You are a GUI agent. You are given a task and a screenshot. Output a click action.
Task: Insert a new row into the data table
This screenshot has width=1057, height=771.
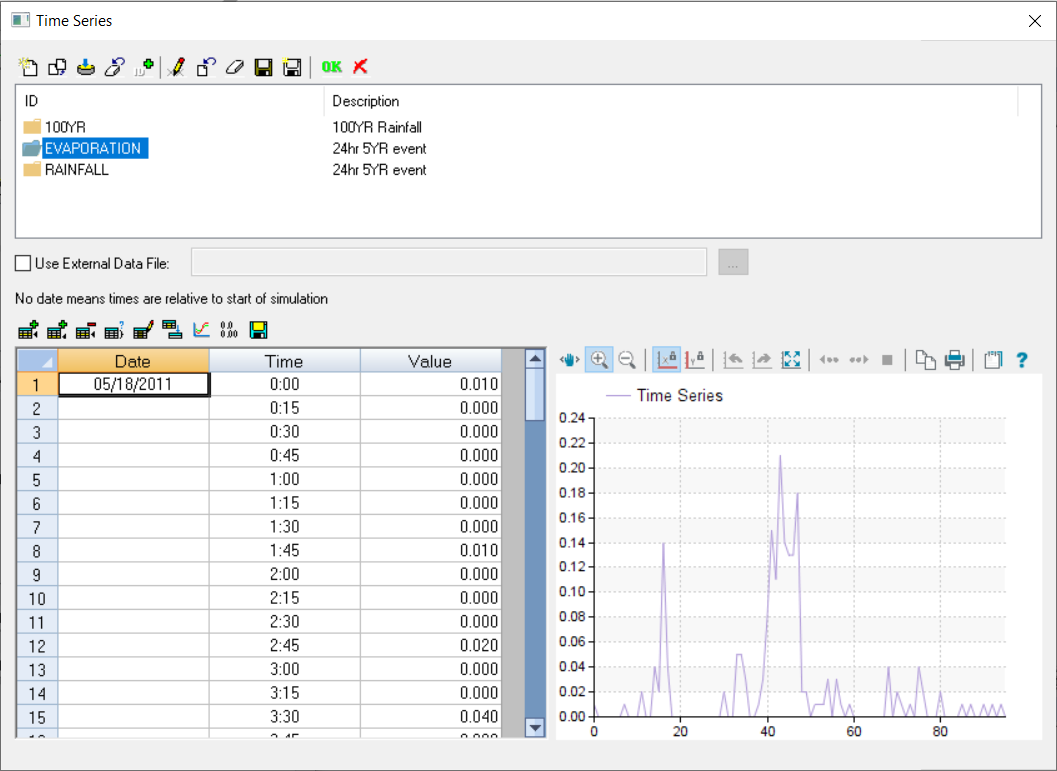(x=27, y=329)
